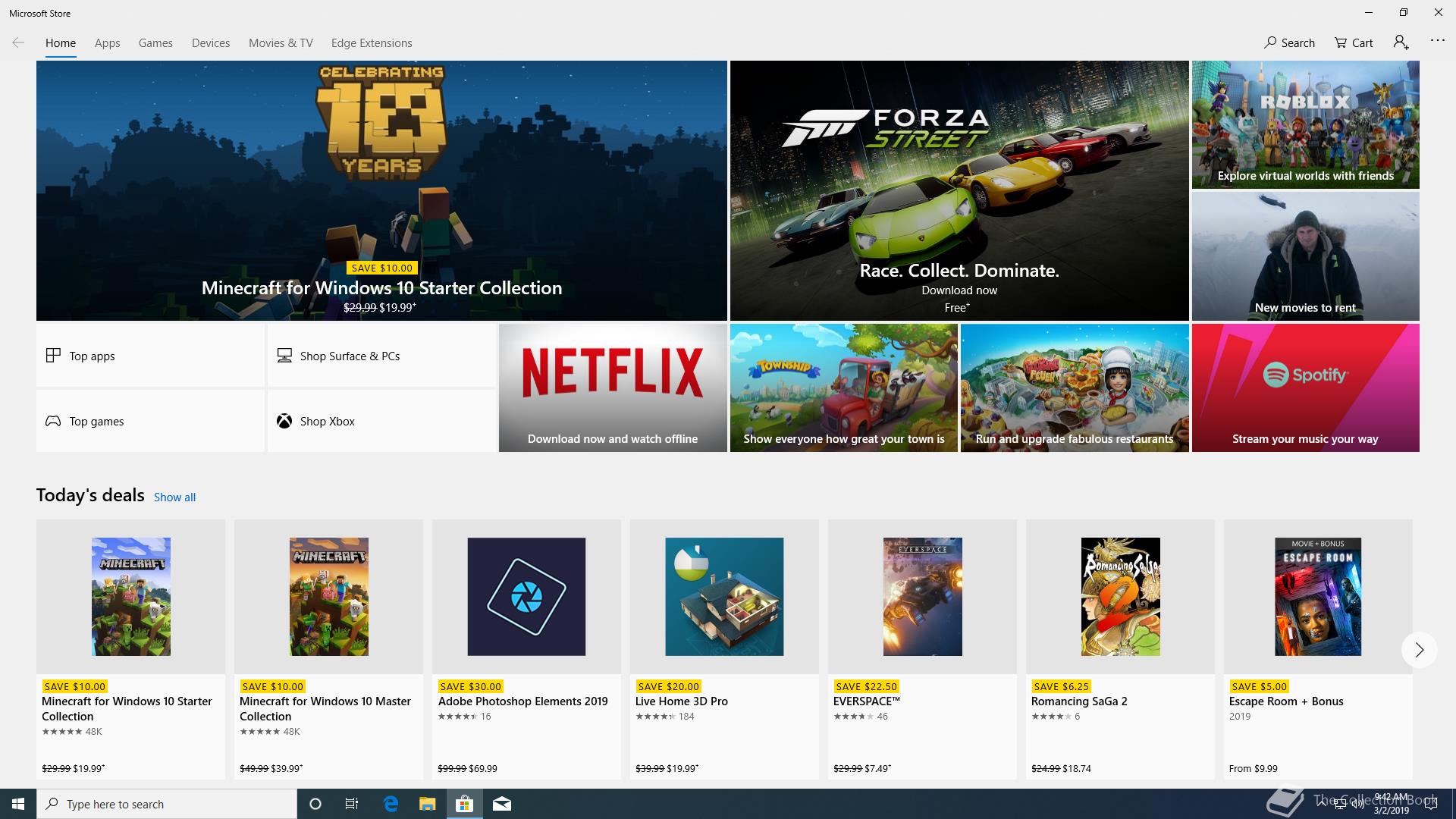Viewport: 1456px width, 819px height.
Task: Click Show all next to Today's deals
Action: (x=174, y=497)
